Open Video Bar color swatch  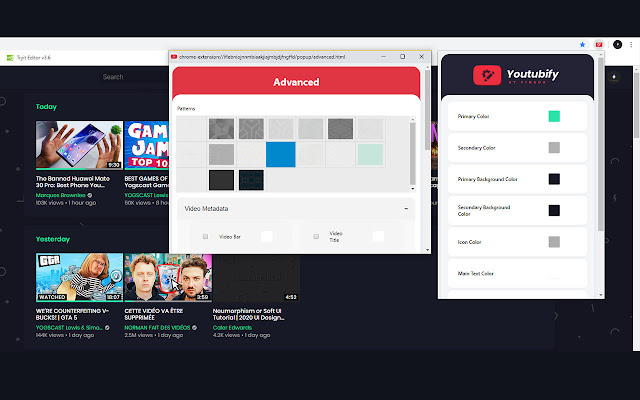click(267, 237)
